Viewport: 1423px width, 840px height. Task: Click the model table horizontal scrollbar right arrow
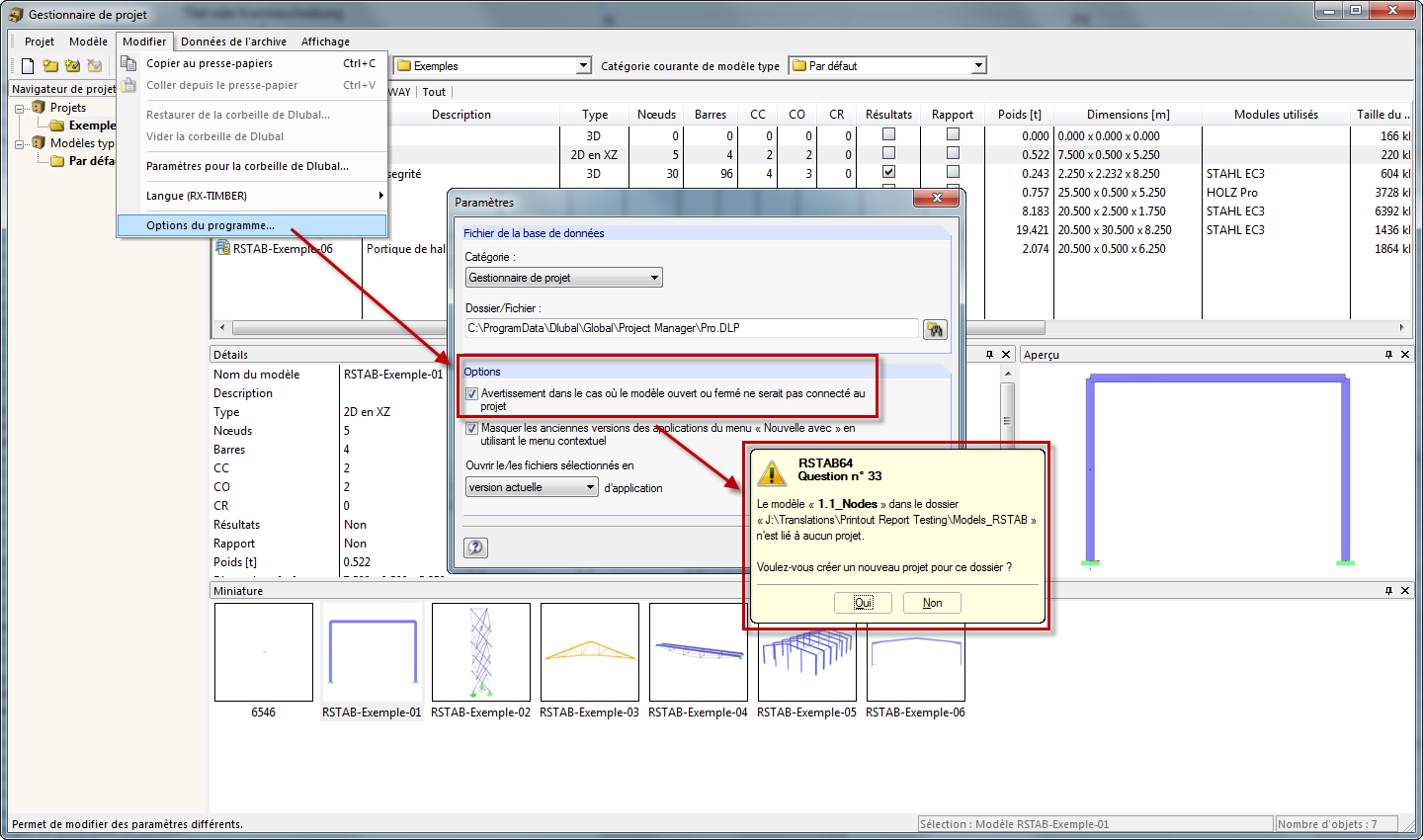coord(1400,327)
